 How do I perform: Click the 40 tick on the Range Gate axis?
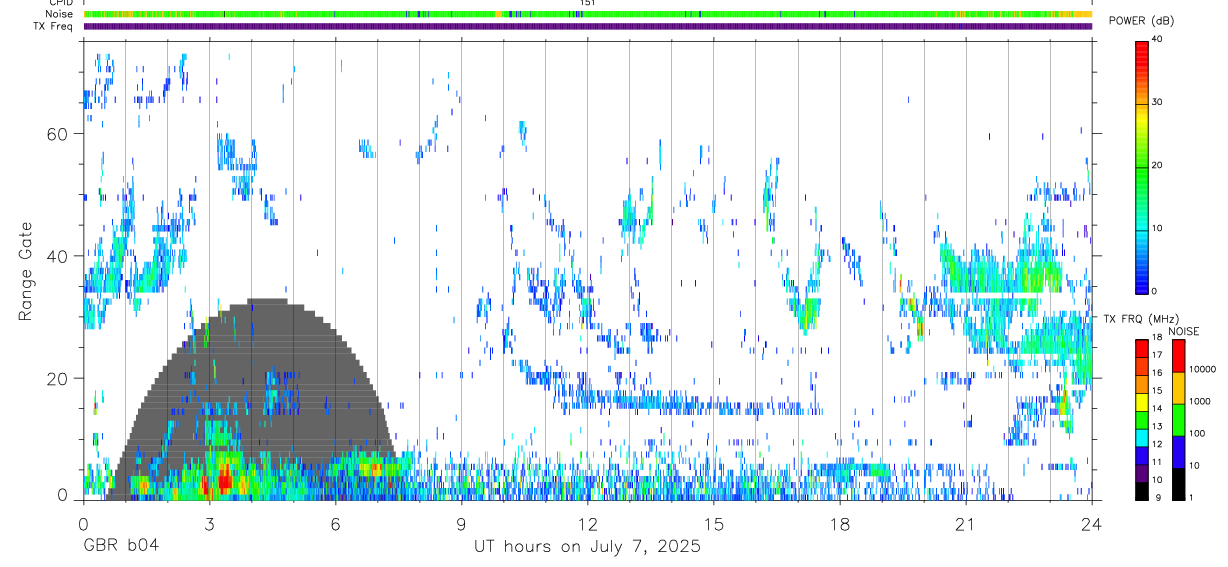57,256
